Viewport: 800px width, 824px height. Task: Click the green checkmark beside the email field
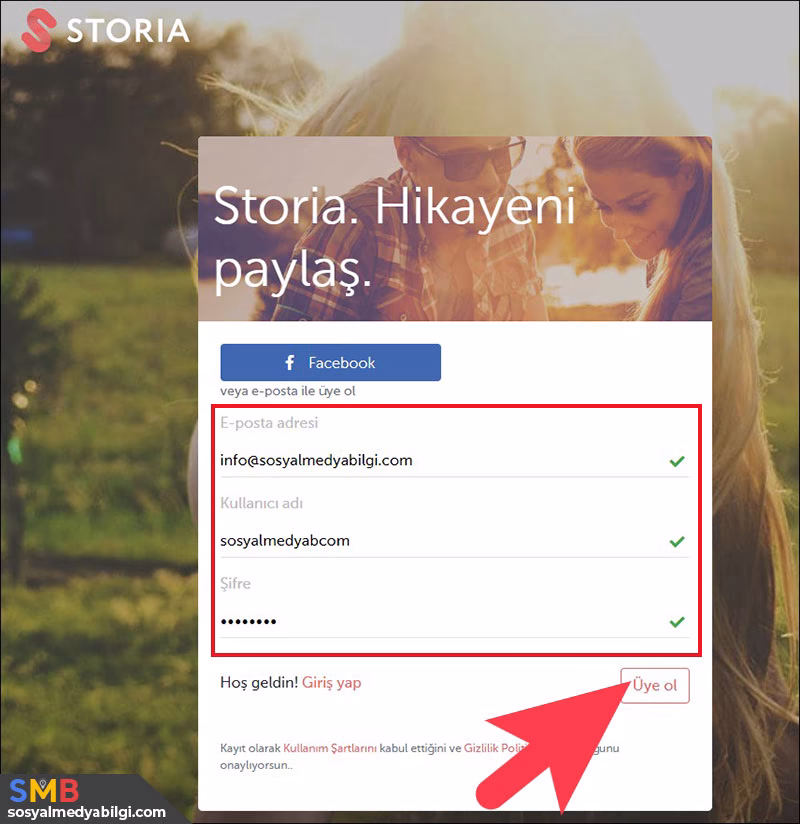[x=677, y=461]
